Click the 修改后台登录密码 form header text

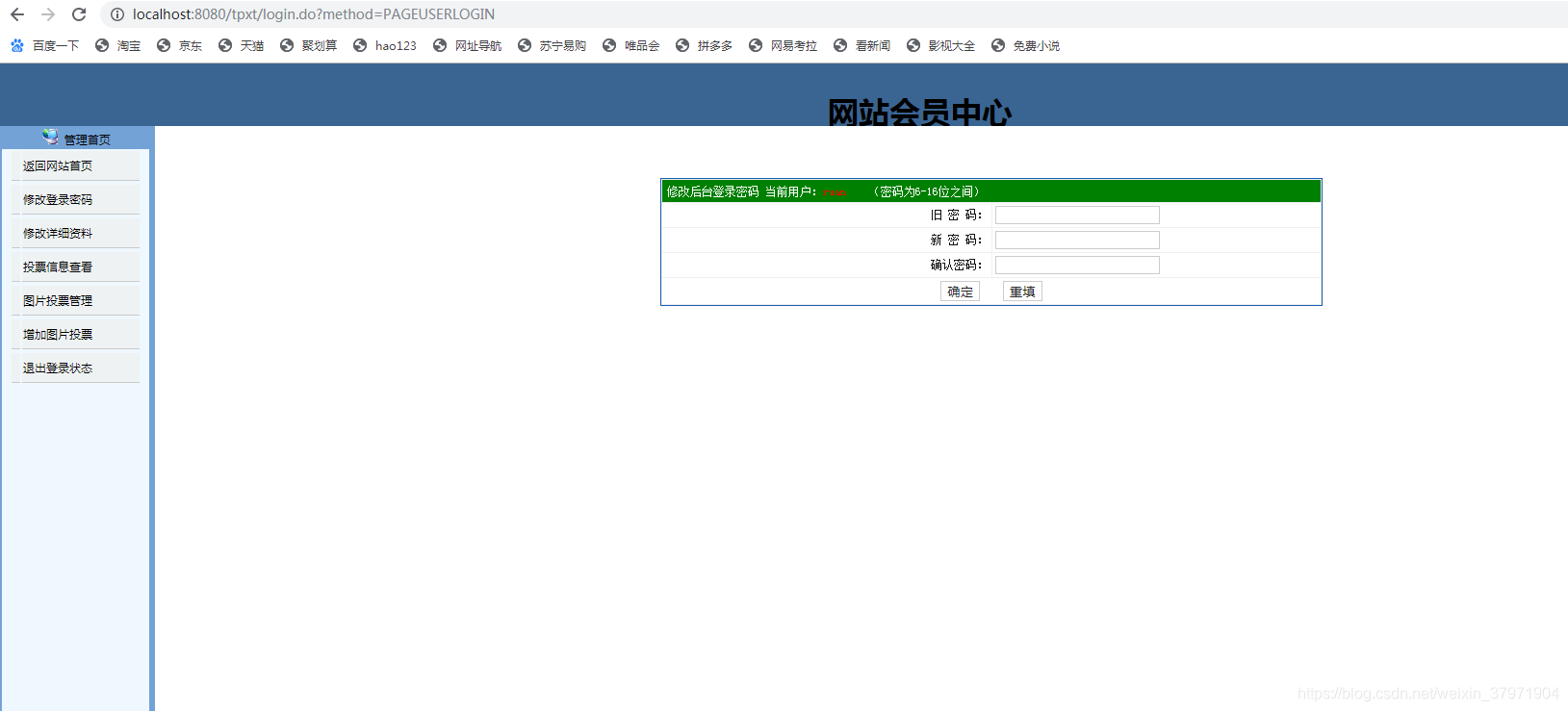tap(712, 191)
